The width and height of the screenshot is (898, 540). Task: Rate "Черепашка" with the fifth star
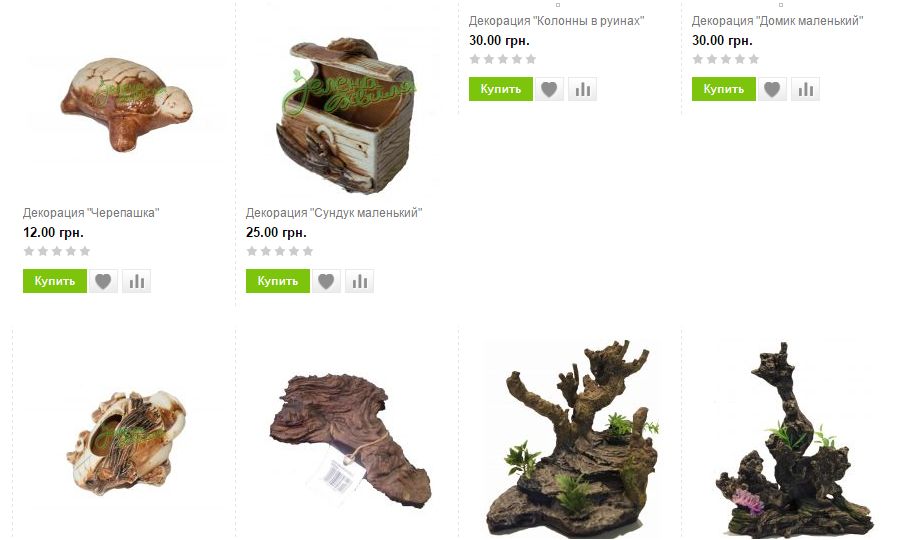pyautogui.click(x=85, y=251)
